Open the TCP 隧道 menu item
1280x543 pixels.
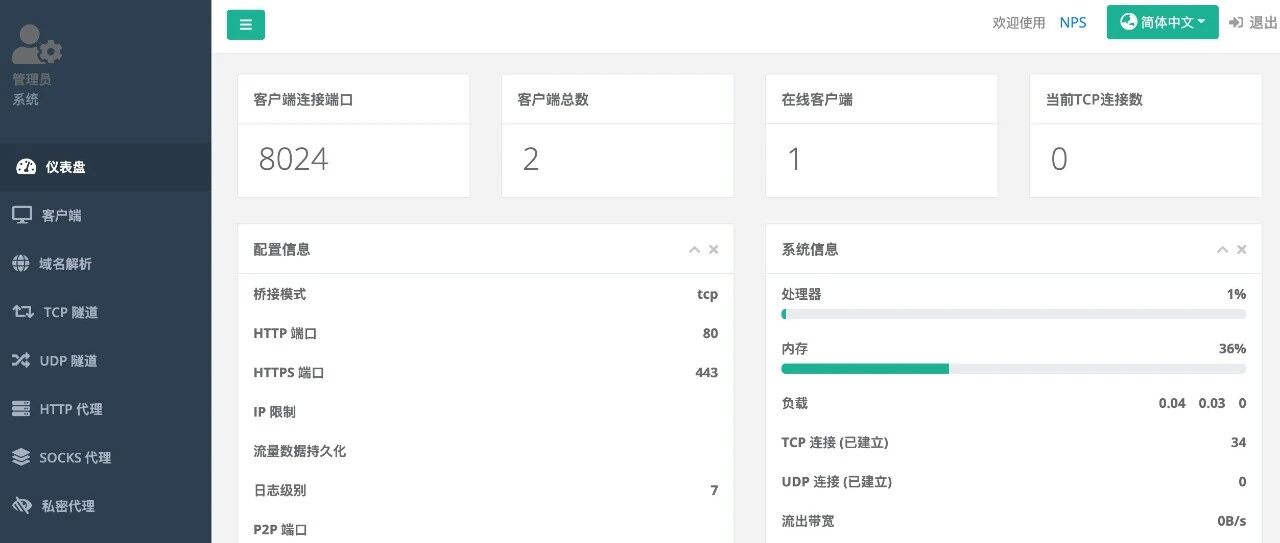105,312
